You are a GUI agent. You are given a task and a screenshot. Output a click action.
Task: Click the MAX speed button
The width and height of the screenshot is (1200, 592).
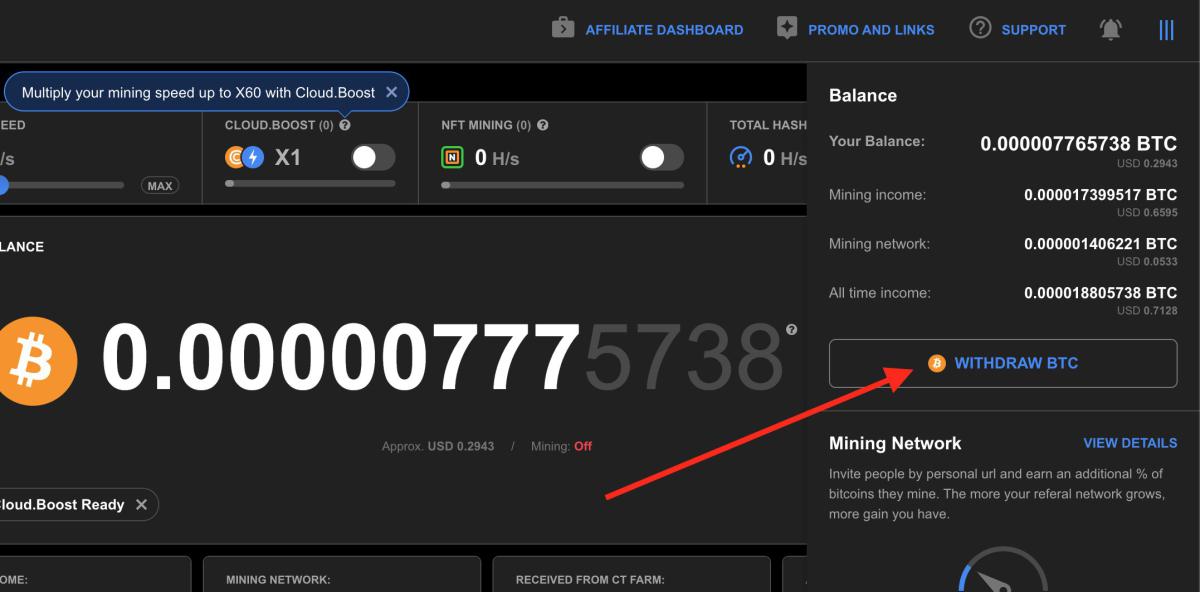tap(160, 185)
